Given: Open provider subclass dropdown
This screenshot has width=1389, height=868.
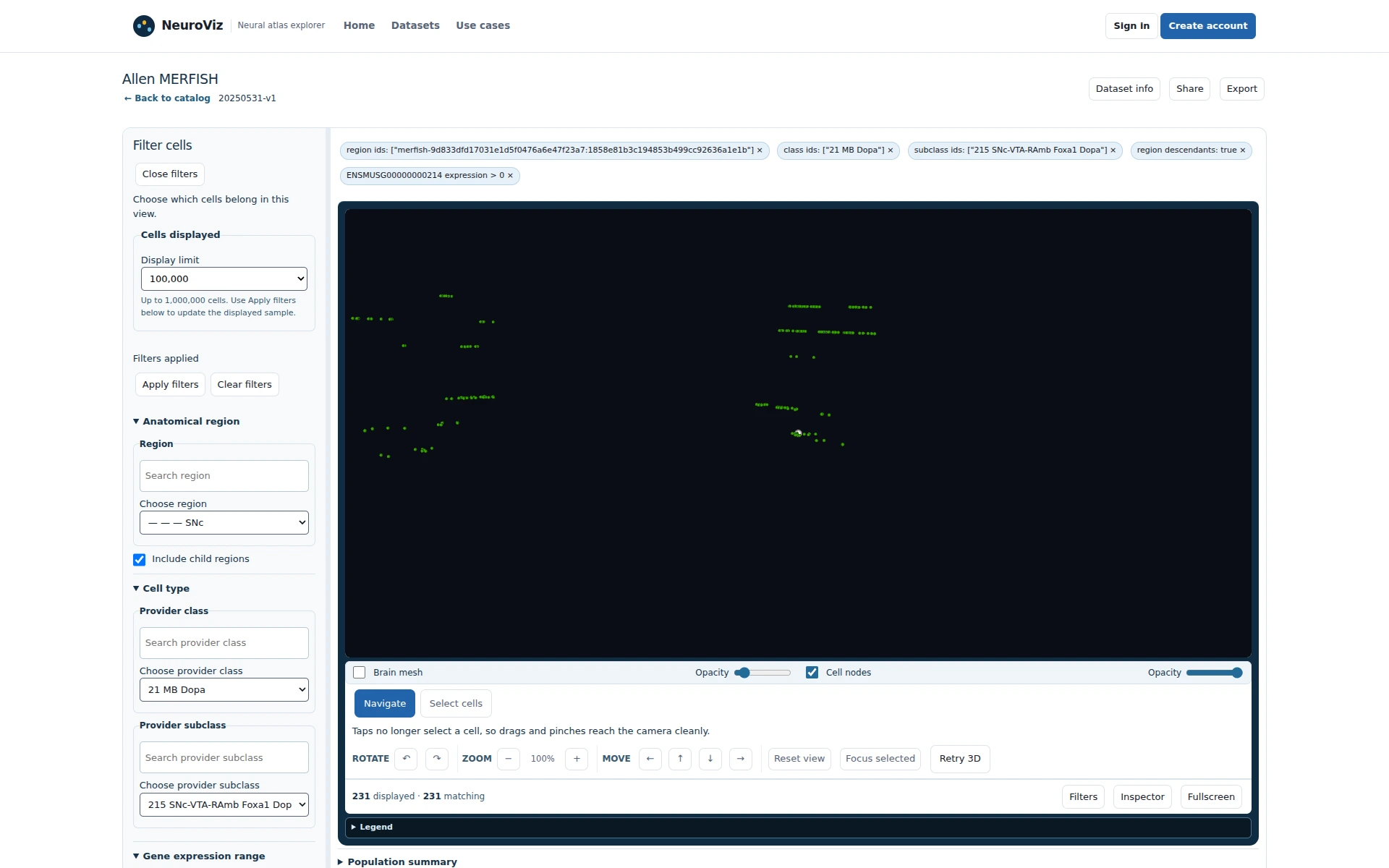Looking at the screenshot, I should (x=224, y=805).
